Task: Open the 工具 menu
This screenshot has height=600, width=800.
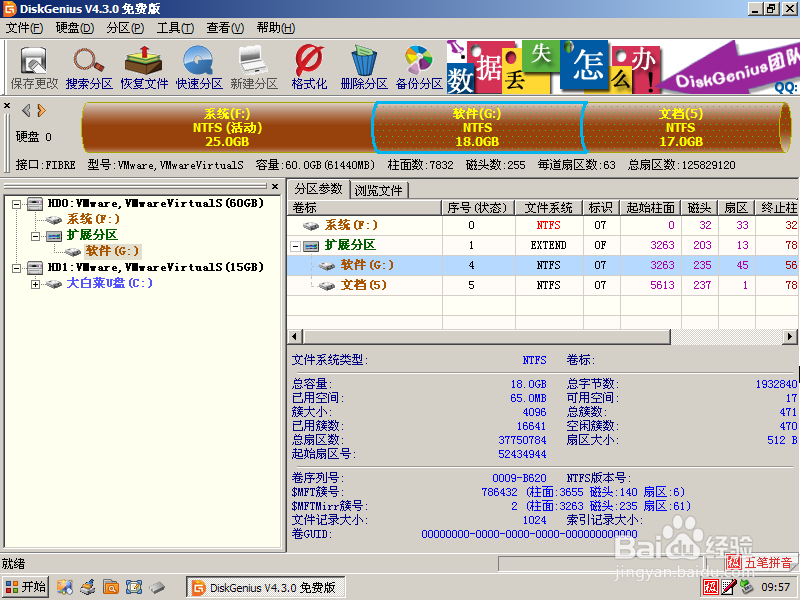Action: coord(176,28)
